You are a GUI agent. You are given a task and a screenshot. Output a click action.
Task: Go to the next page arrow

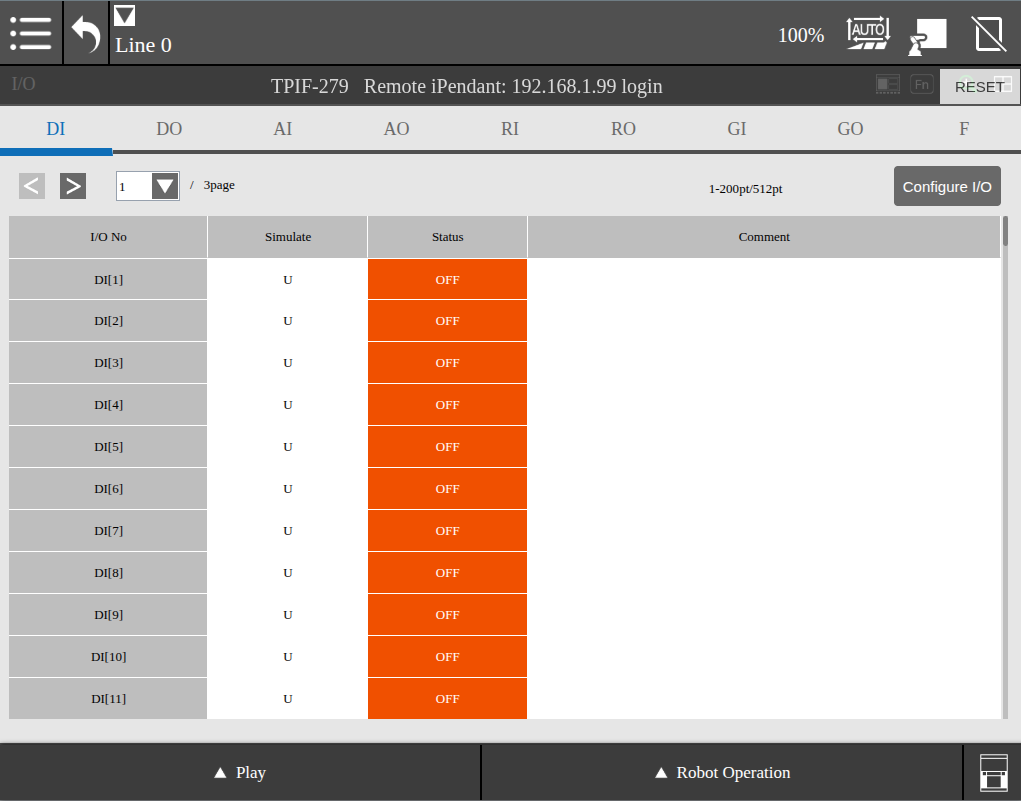(x=72, y=186)
